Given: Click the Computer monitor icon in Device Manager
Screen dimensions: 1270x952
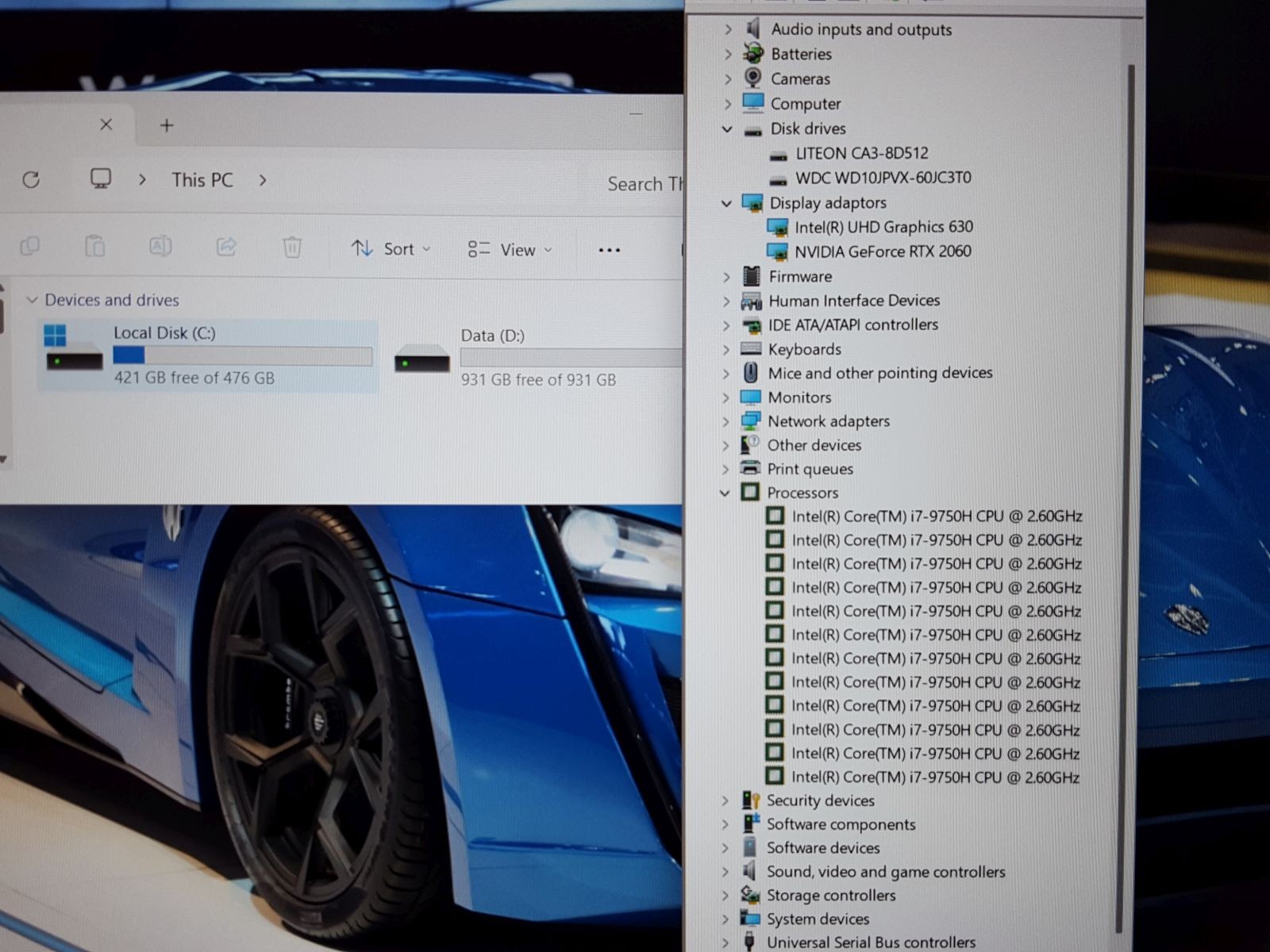Looking at the screenshot, I should coord(752,102).
